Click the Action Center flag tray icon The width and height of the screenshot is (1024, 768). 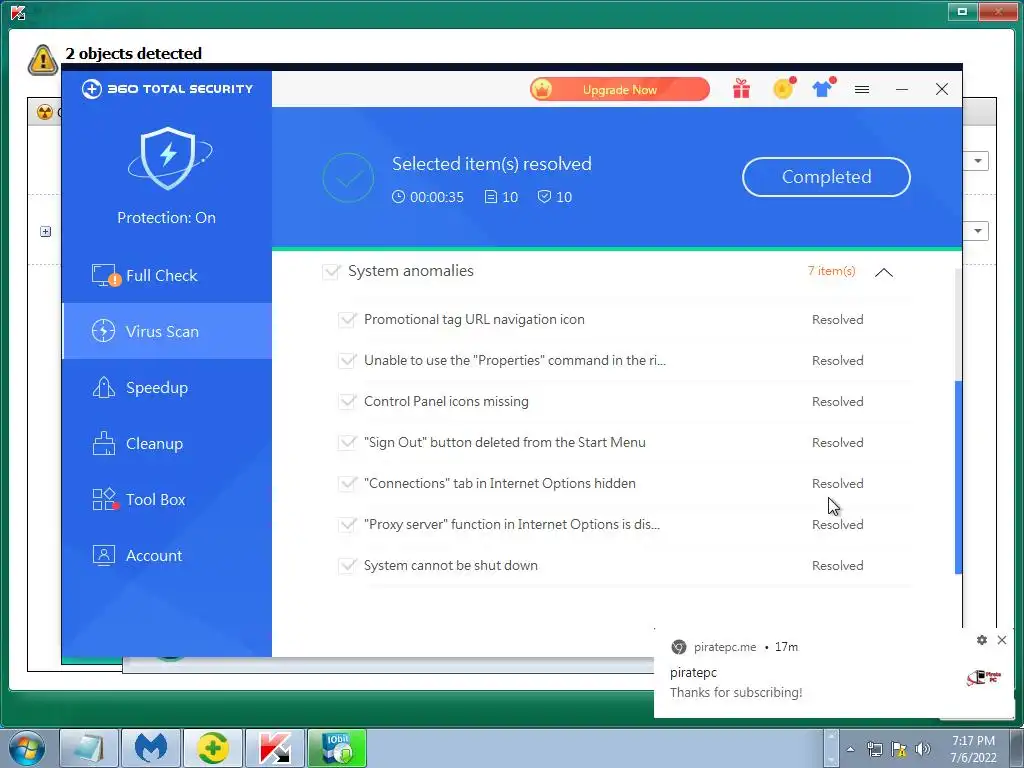click(899, 749)
